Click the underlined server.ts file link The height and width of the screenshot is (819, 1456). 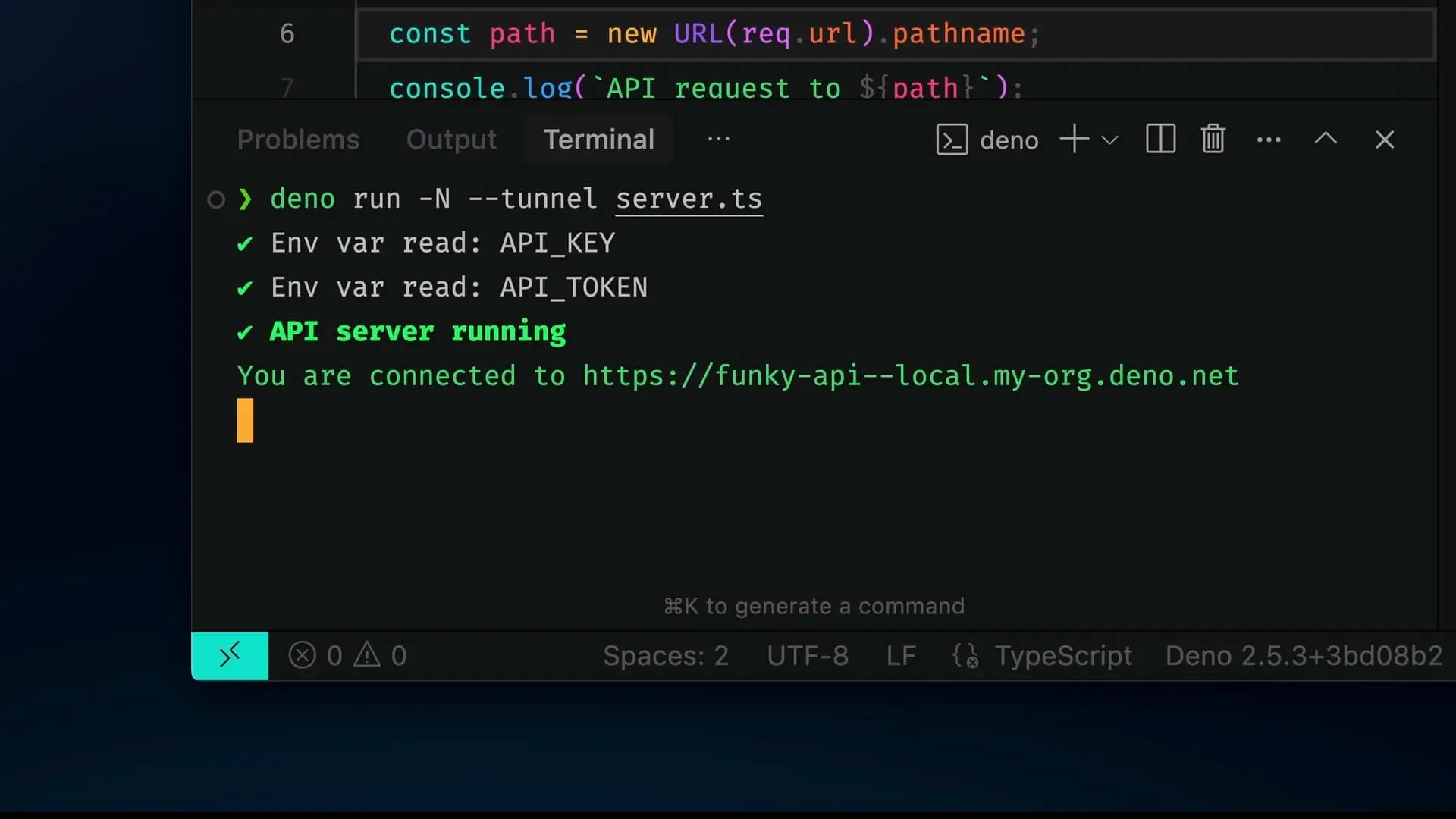pos(688,199)
